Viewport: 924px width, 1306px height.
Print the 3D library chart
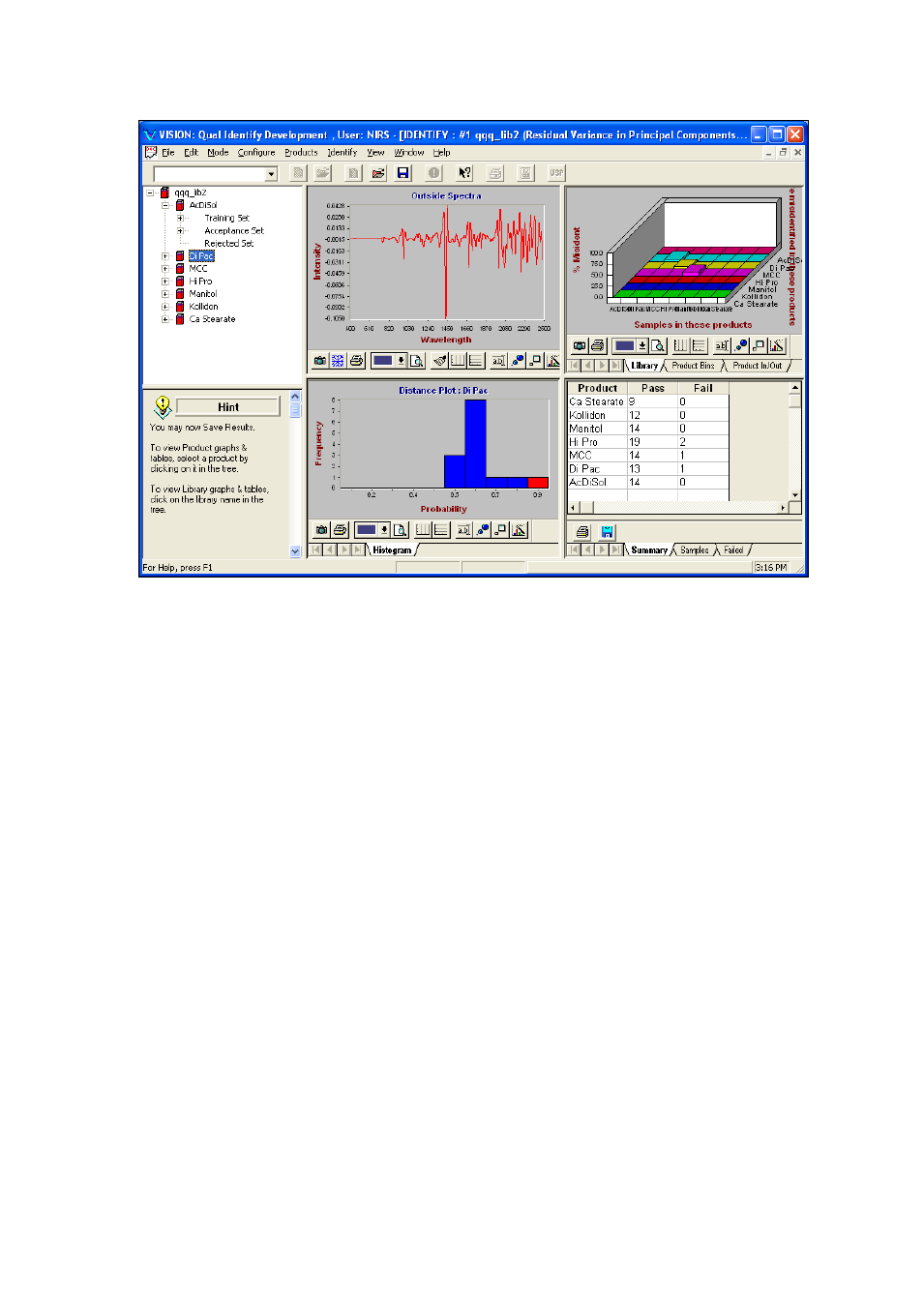[x=597, y=345]
